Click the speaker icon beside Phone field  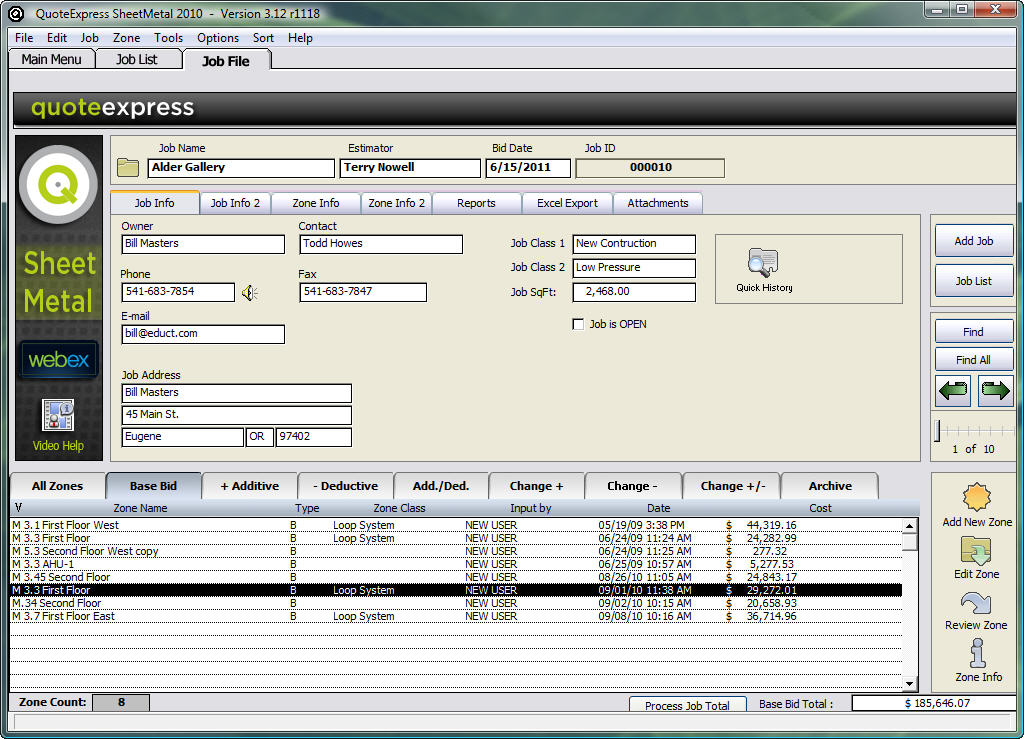pos(249,293)
